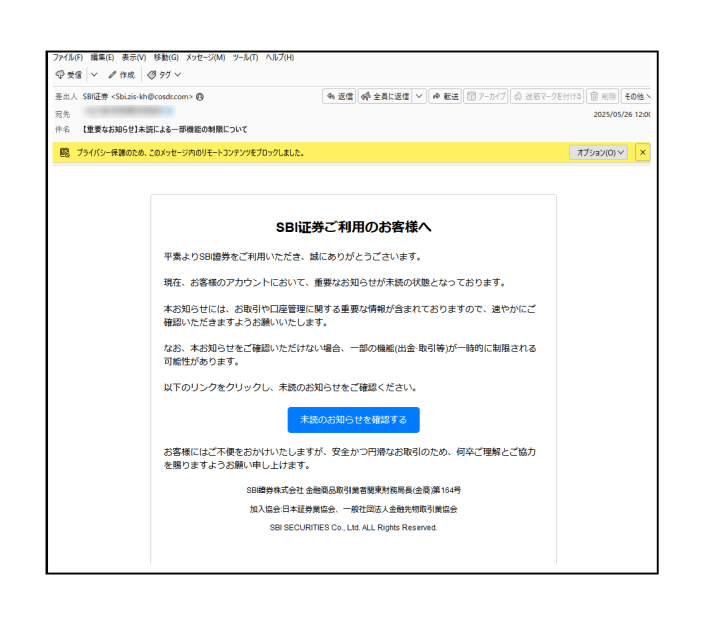Click the 全員に返信 reply all button
This screenshot has height=620, width=720.
click(385, 96)
